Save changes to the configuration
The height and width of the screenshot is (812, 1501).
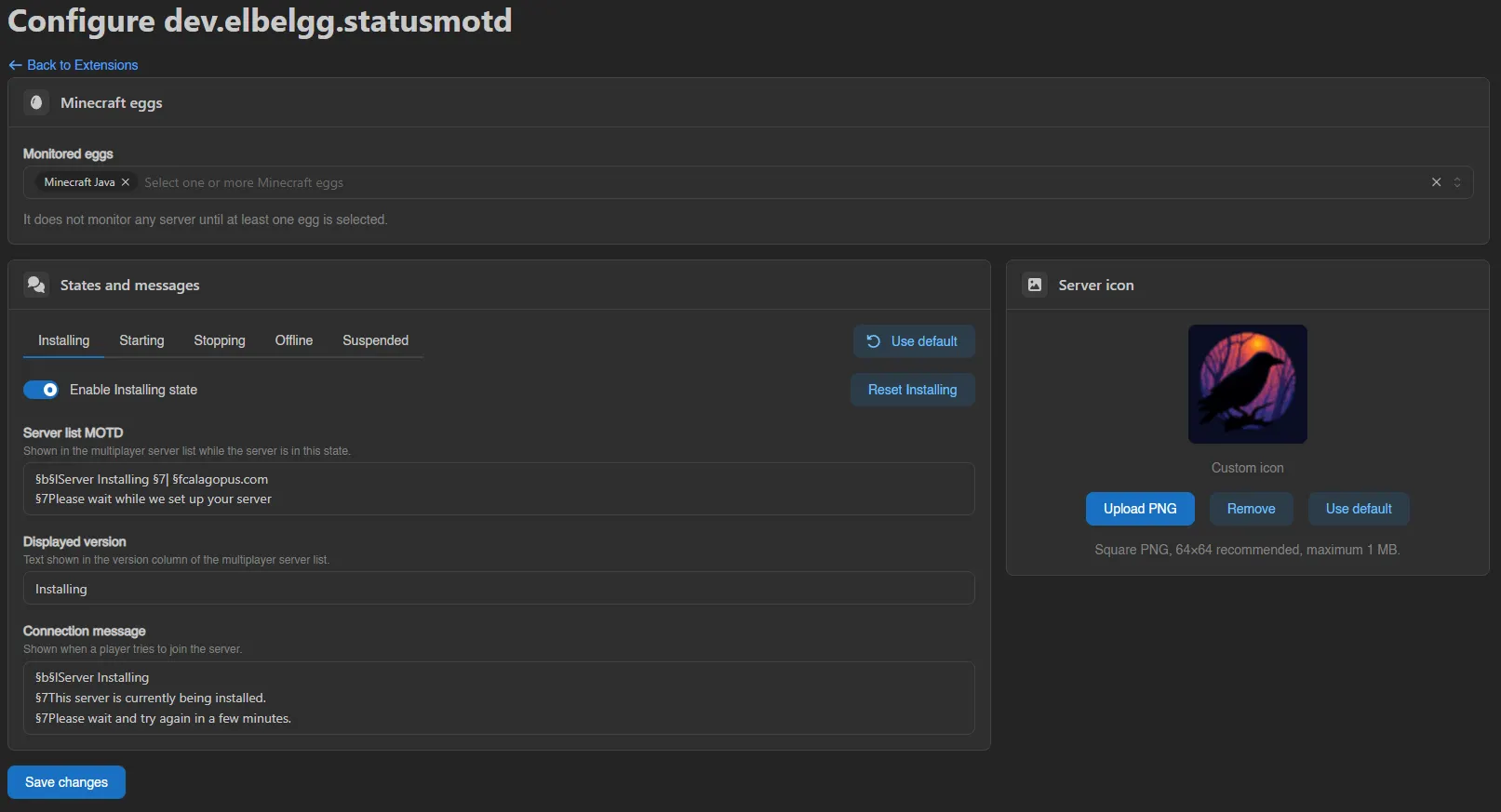point(66,782)
